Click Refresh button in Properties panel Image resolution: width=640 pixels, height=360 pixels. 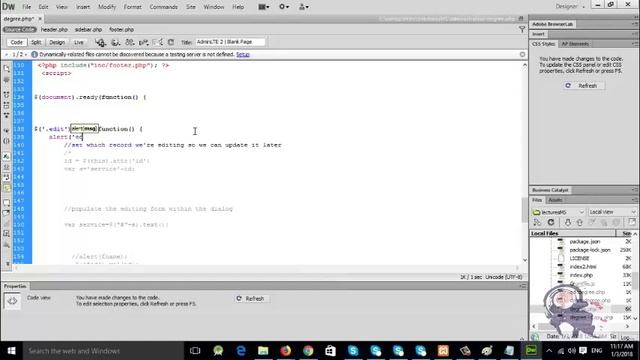(x=251, y=299)
